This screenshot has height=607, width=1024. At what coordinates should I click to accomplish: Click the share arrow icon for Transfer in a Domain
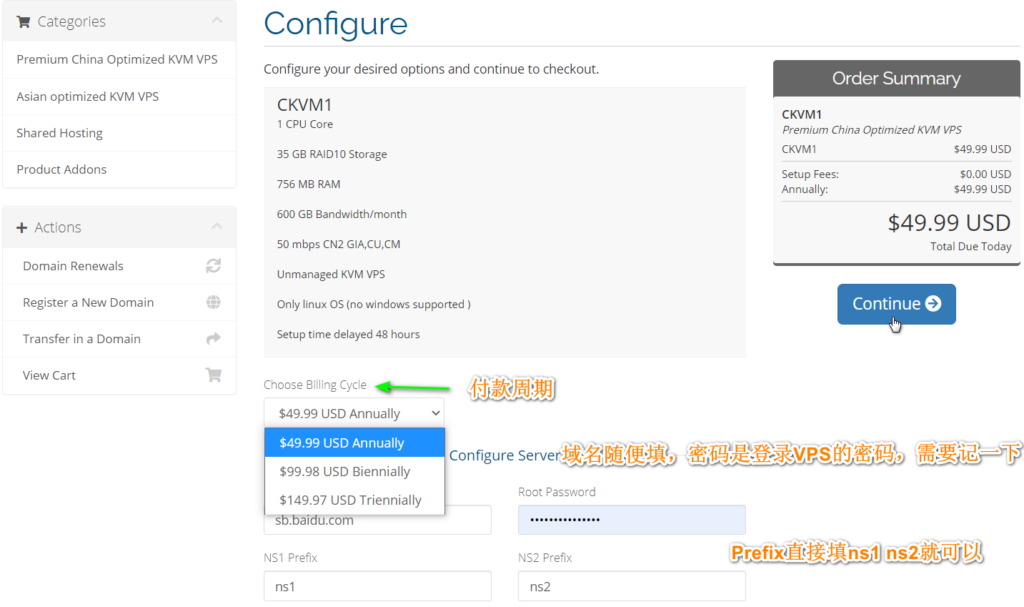tap(214, 338)
